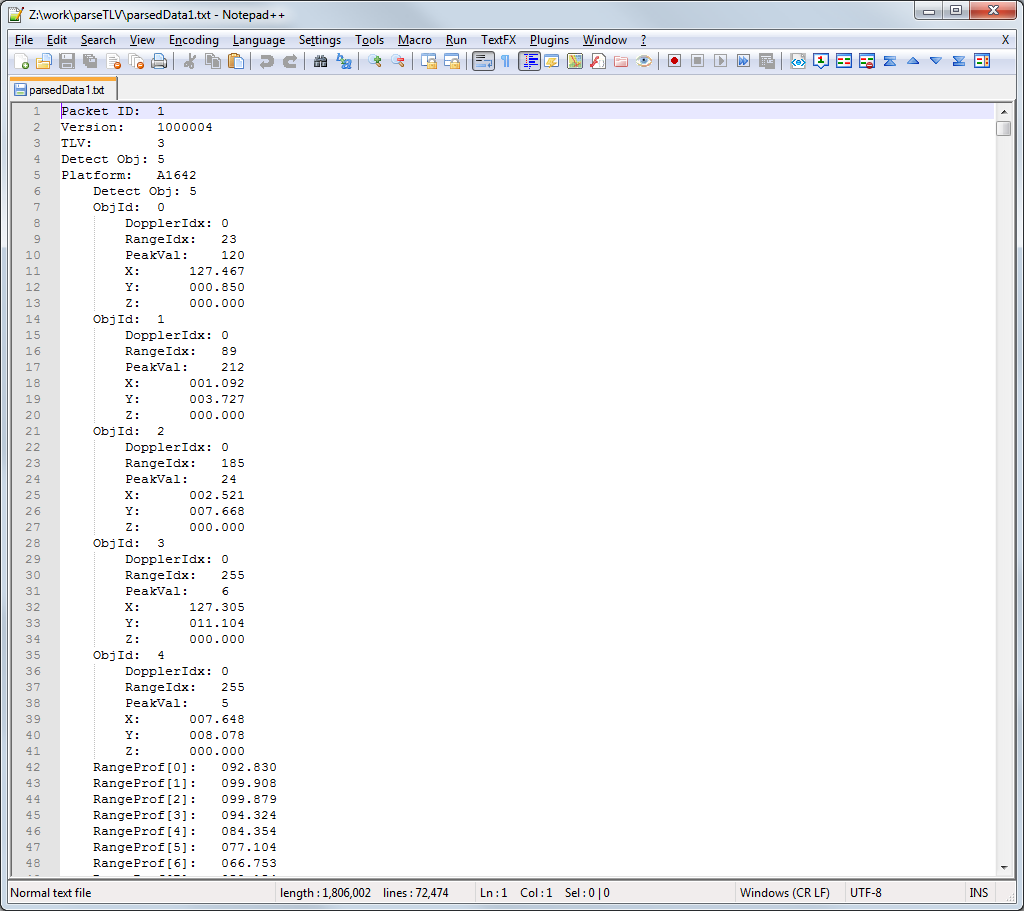Viewport: 1024px width, 911px height.
Task: Click the 'Version: 1000004' line
Action: [136, 127]
